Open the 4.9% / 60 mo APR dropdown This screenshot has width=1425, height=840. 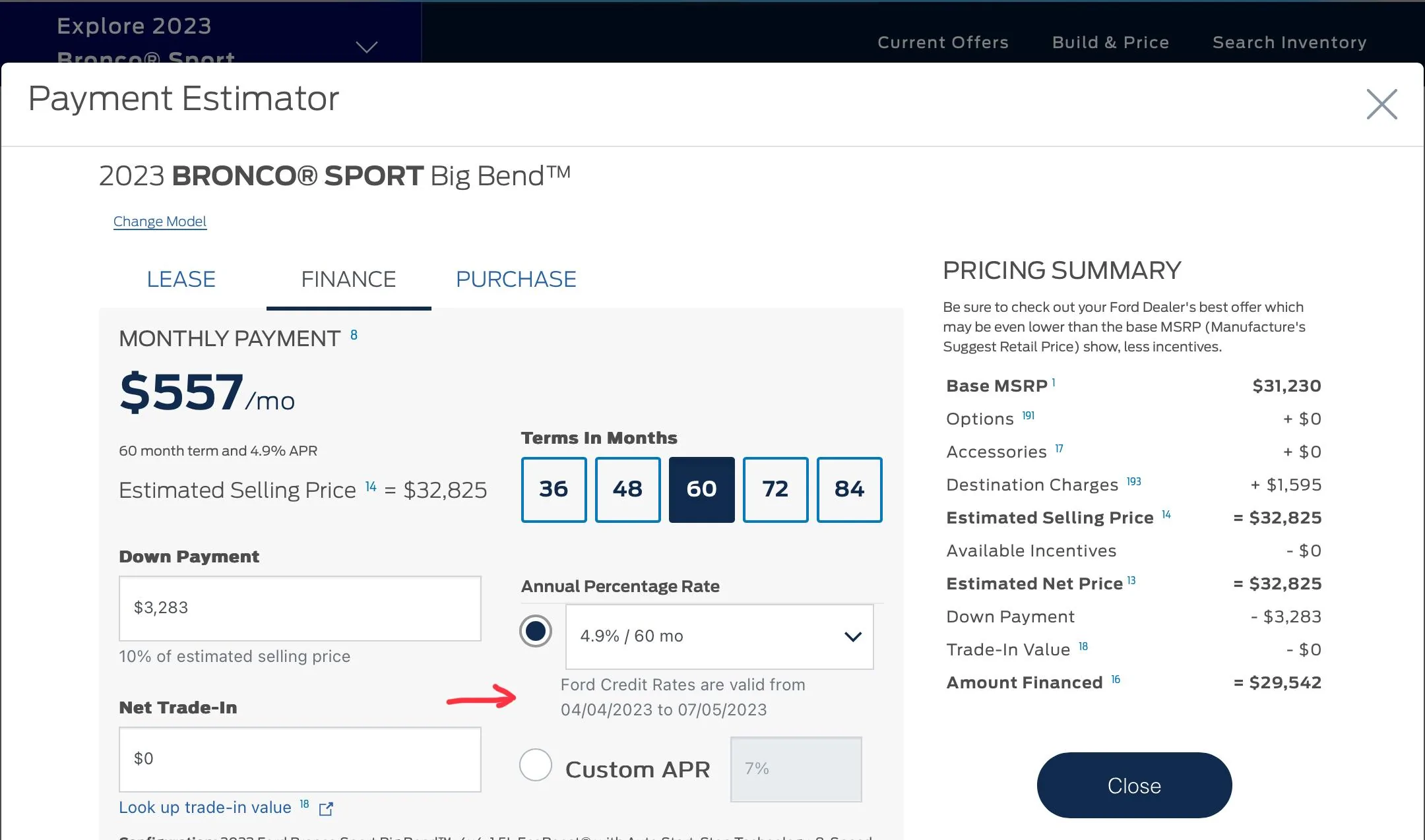click(720, 636)
